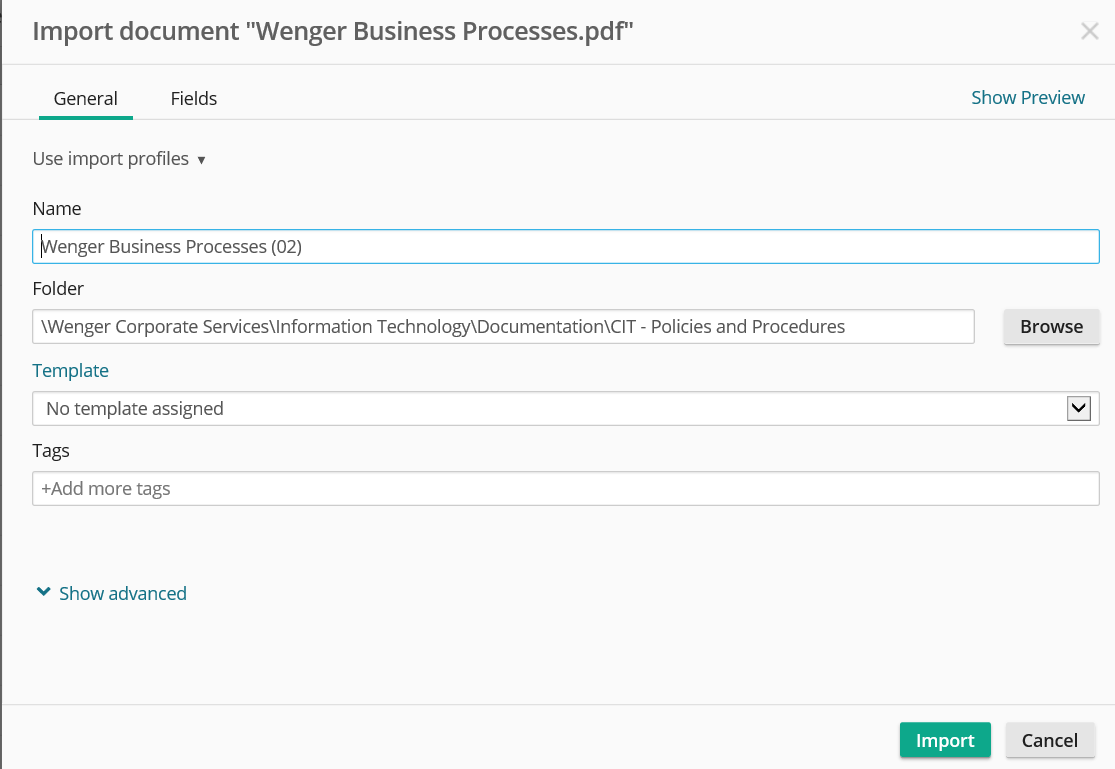The image size is (1115, 769).
Task: Switch to the General tab
Action: (x=86, y=98)
